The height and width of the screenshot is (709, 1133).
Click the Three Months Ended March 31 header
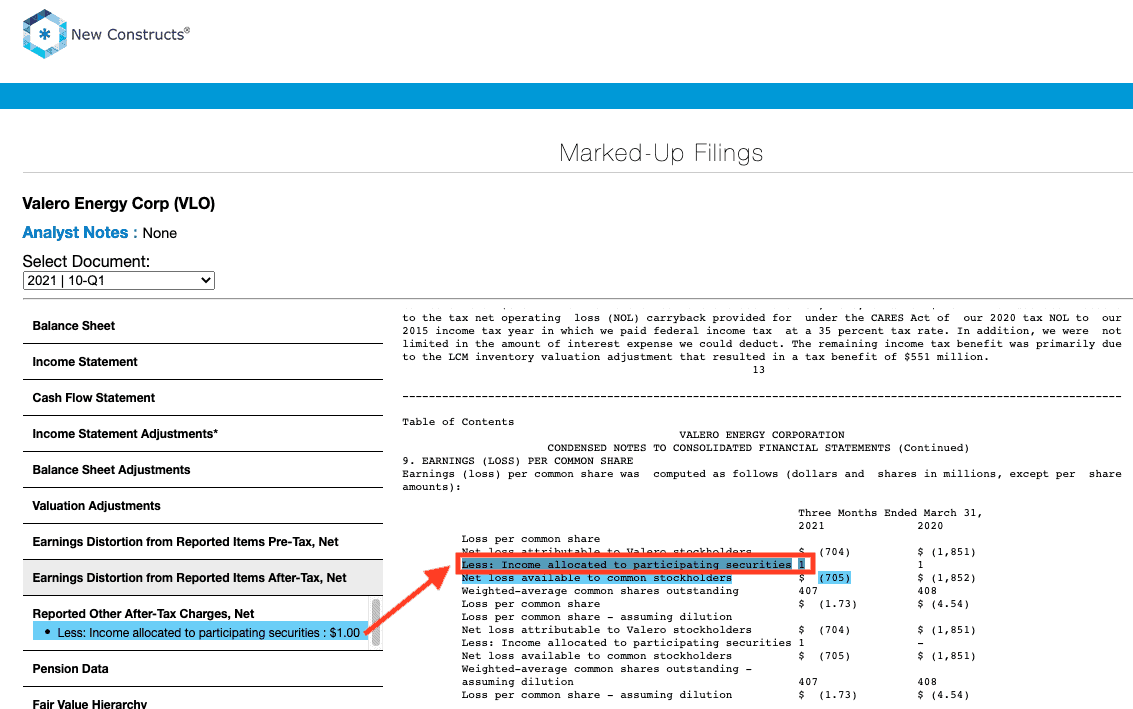pos(890,513)
